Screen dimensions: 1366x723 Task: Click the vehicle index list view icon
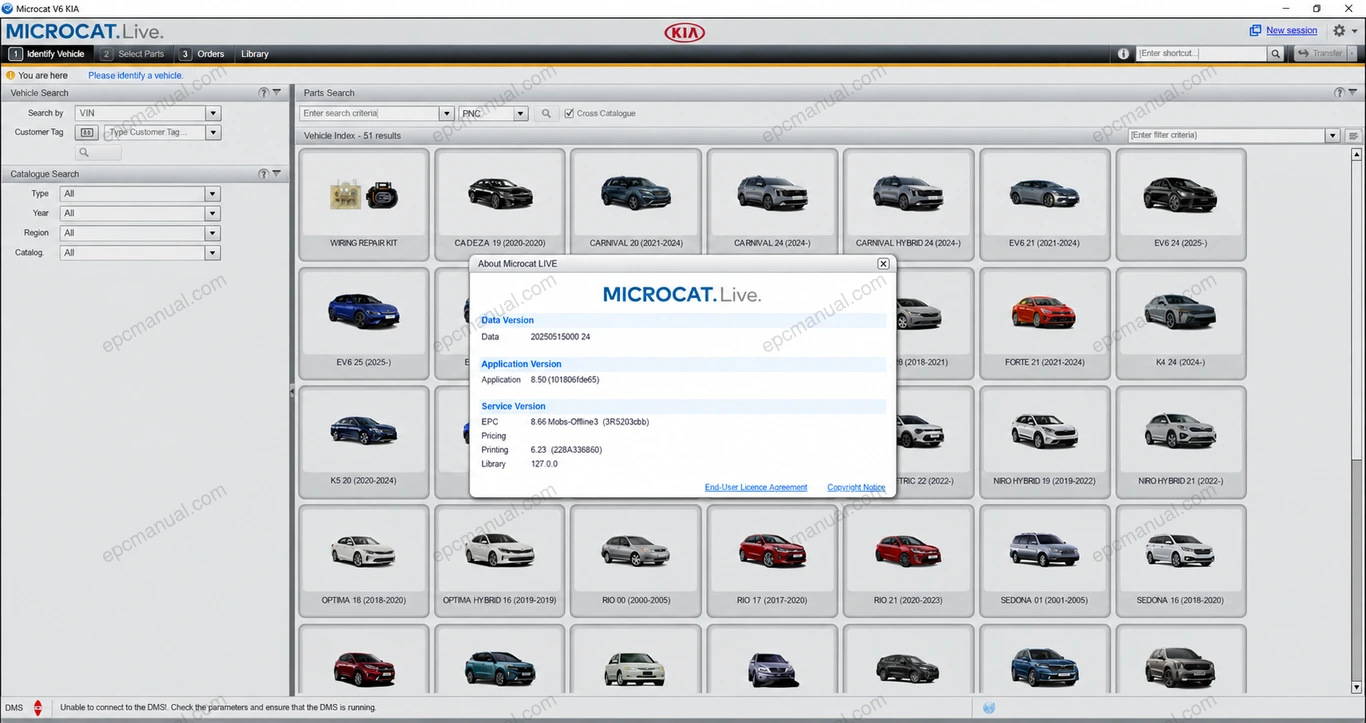coord(1353,136)
